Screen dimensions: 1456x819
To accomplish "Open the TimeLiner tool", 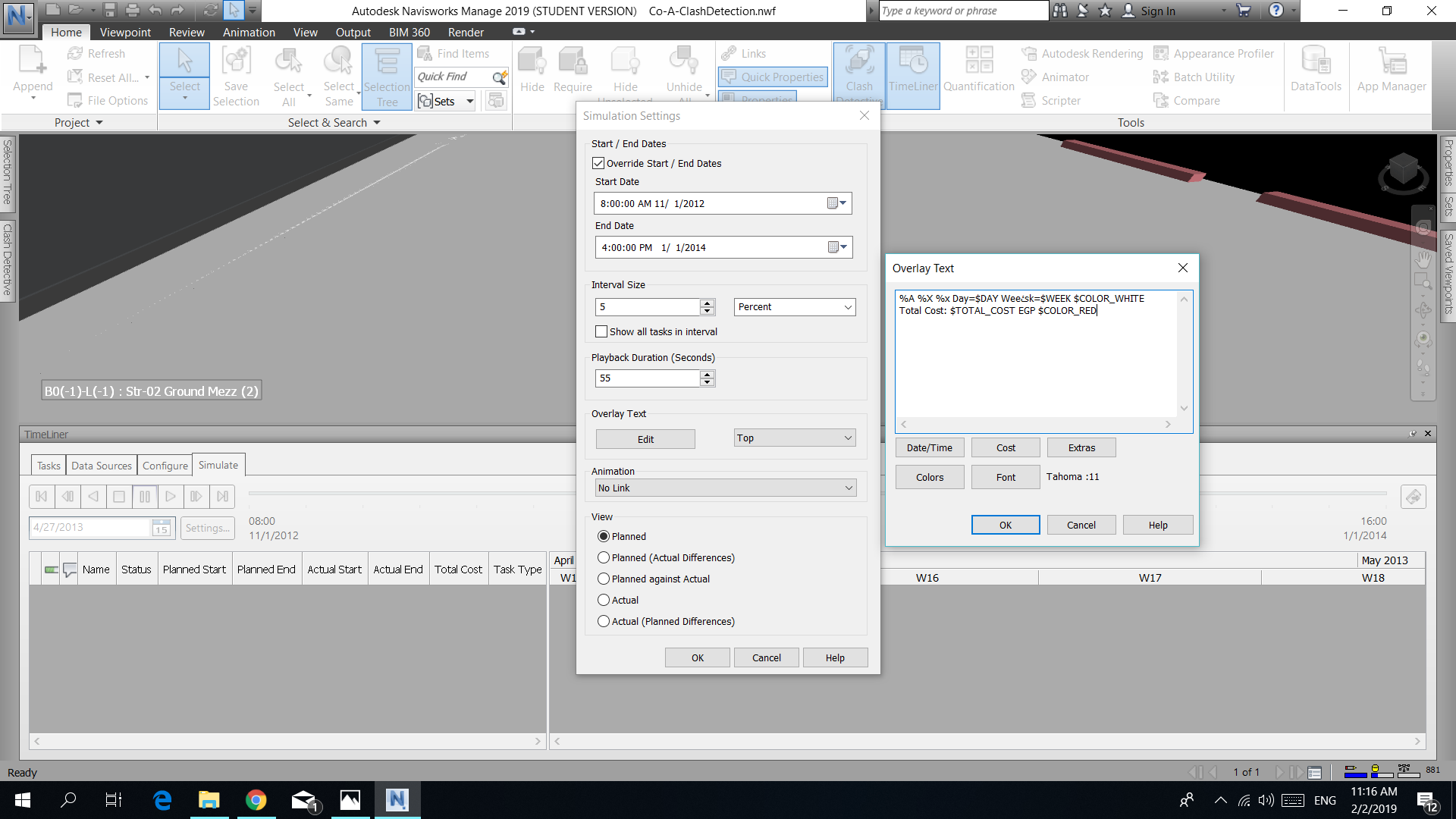I will click(912, 75).
